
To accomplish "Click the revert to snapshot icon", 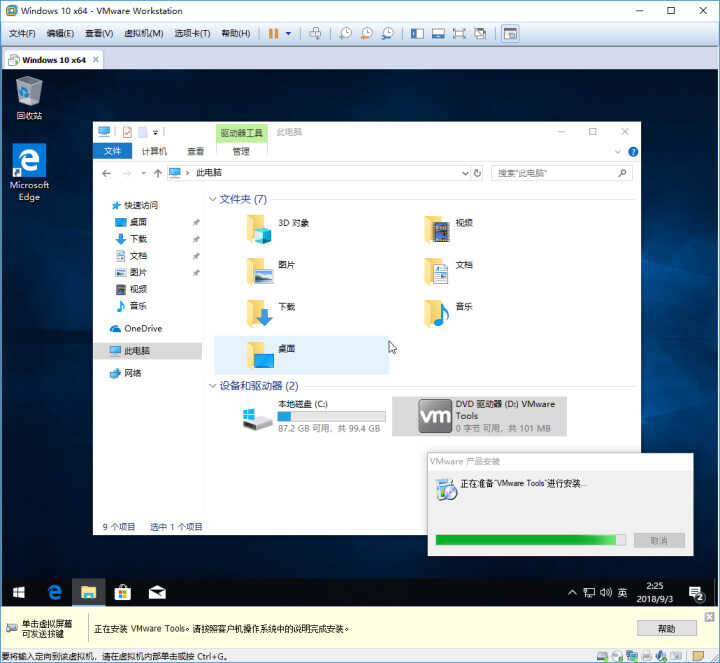I will coord(366,34).
